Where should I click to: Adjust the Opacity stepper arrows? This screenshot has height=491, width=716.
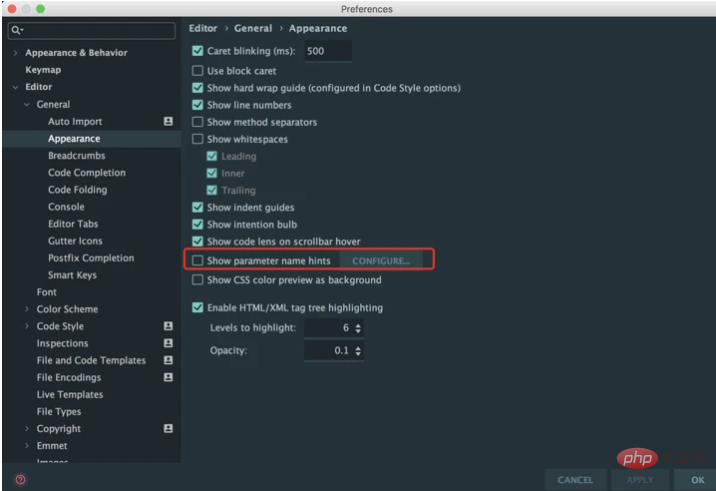pyautogui.click(x=358, y=352)
